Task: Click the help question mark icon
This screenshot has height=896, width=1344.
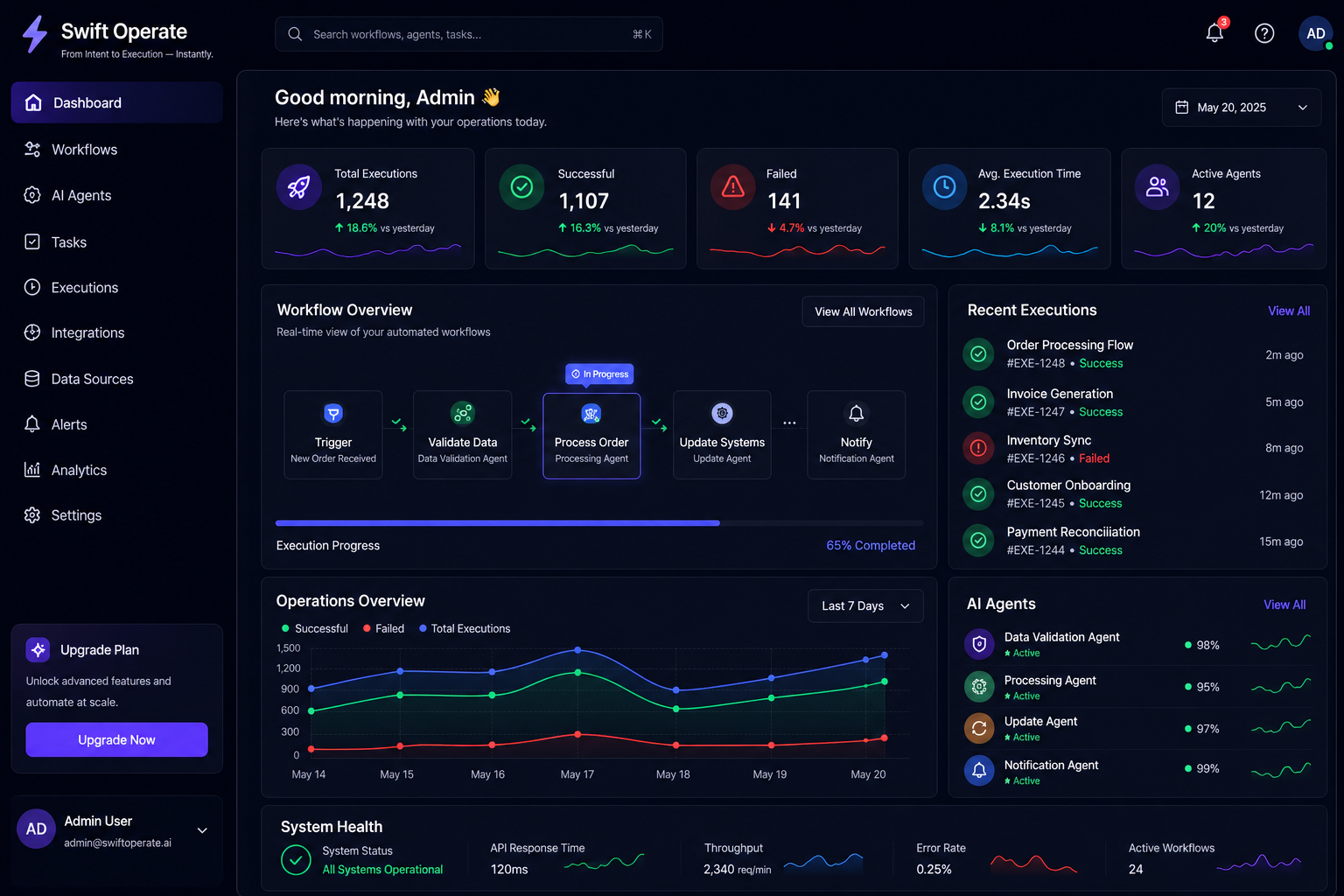Action: tap(1264, 33)
